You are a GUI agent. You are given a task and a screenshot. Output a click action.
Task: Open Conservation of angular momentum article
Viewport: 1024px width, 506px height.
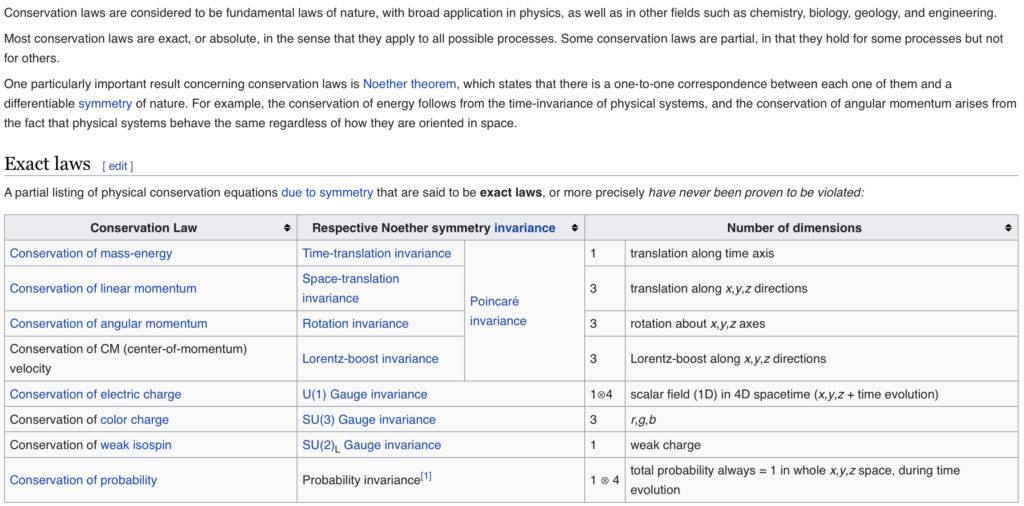pyautogui.click(x=108, y=324)
